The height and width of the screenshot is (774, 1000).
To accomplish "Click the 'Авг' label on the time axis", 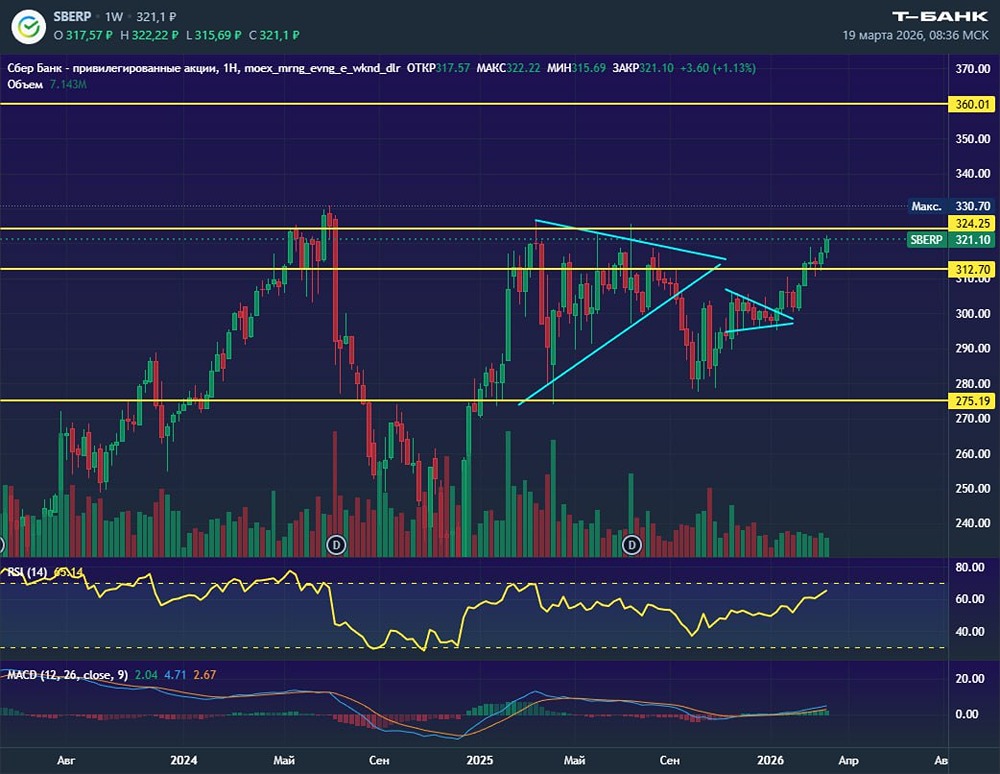I will (x=66, y=760).
